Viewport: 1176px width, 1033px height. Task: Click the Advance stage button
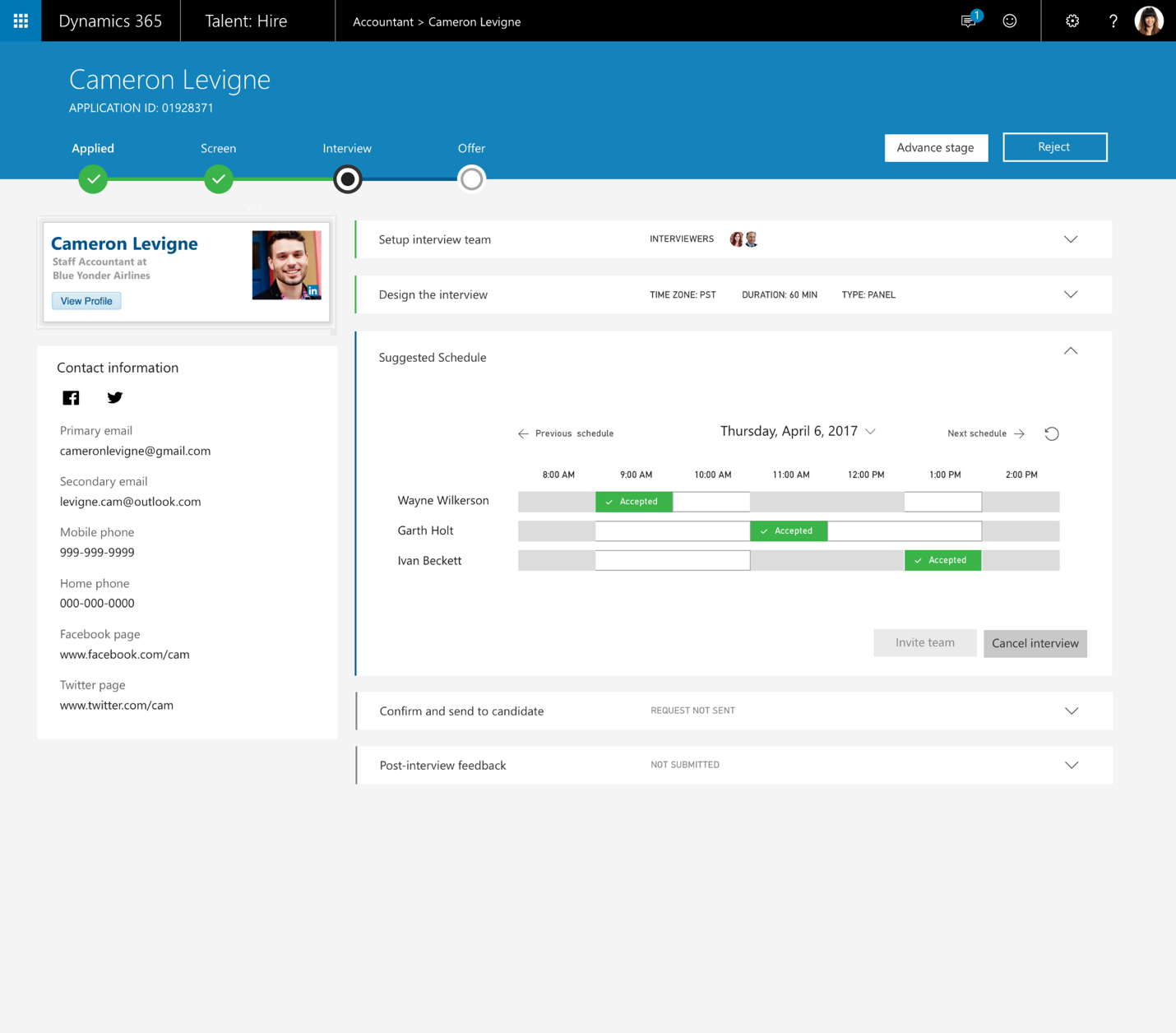click(x=936, y=148)
